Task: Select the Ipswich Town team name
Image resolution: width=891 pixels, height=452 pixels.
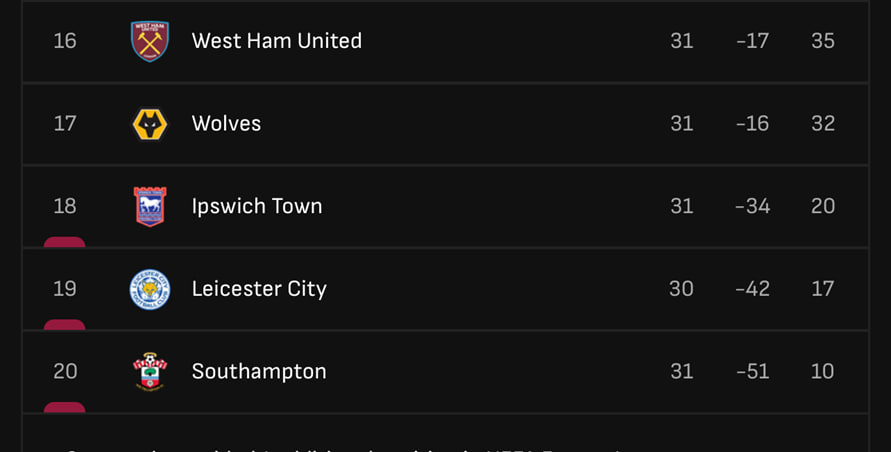Action: click(257, 206)
